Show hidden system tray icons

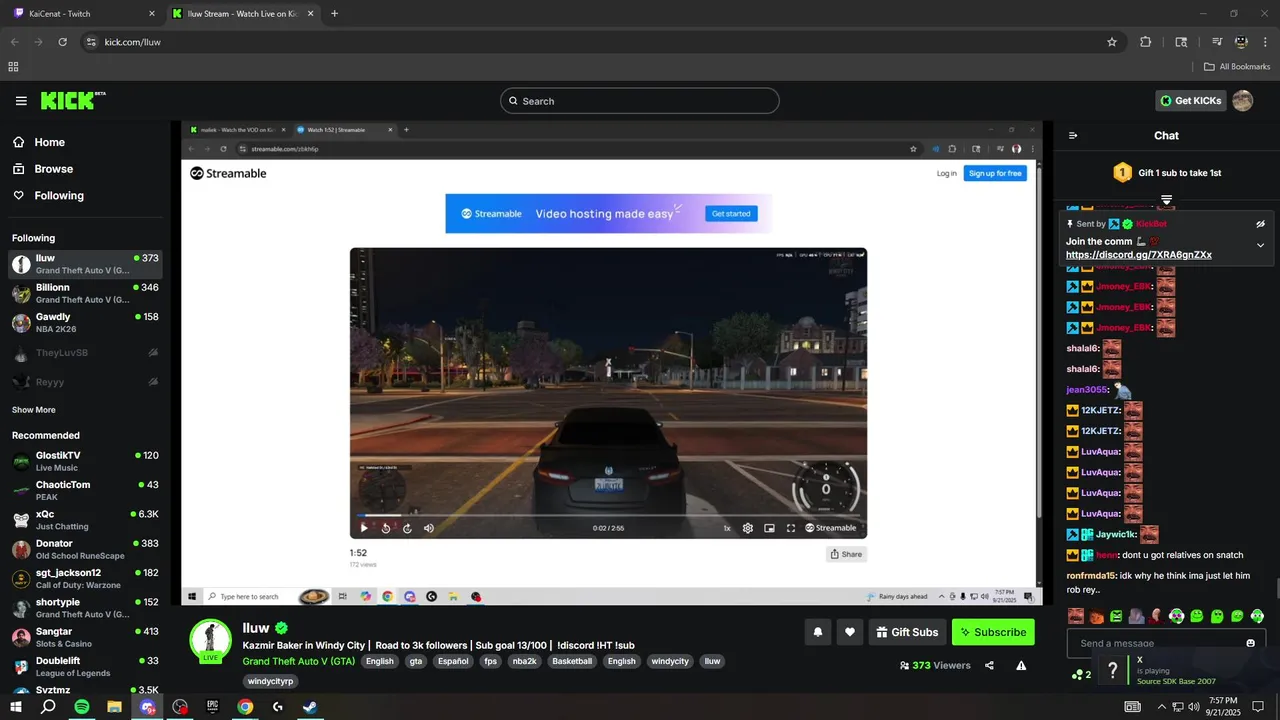[x=1161, y=707]
